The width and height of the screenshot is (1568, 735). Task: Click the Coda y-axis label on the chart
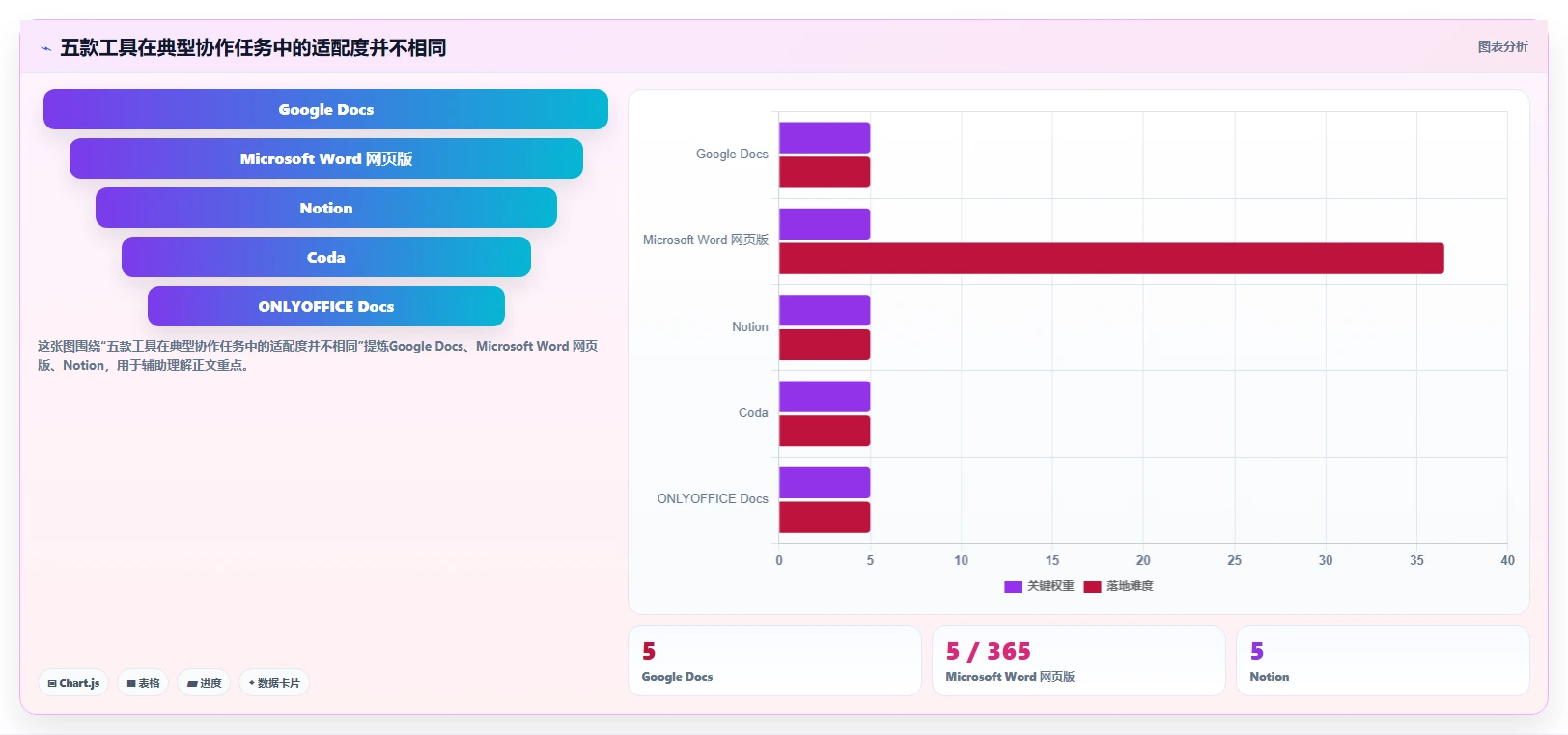coord(753,413)
